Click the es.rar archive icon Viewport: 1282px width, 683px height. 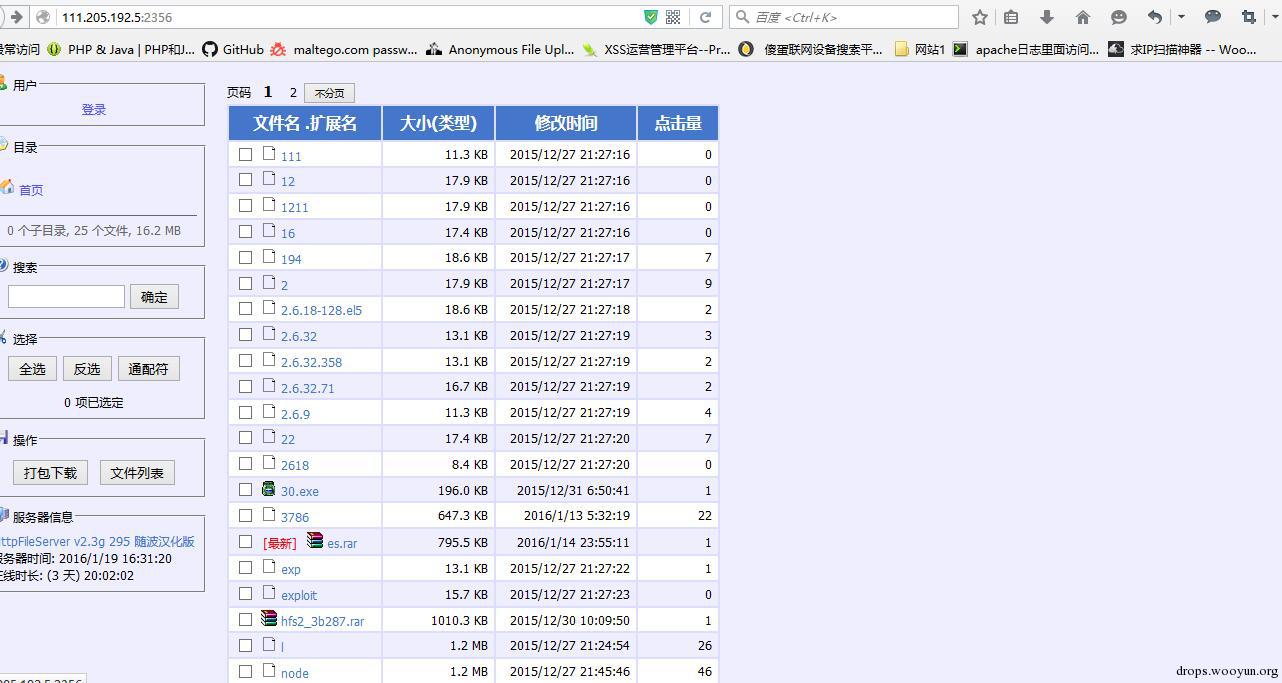315,541
